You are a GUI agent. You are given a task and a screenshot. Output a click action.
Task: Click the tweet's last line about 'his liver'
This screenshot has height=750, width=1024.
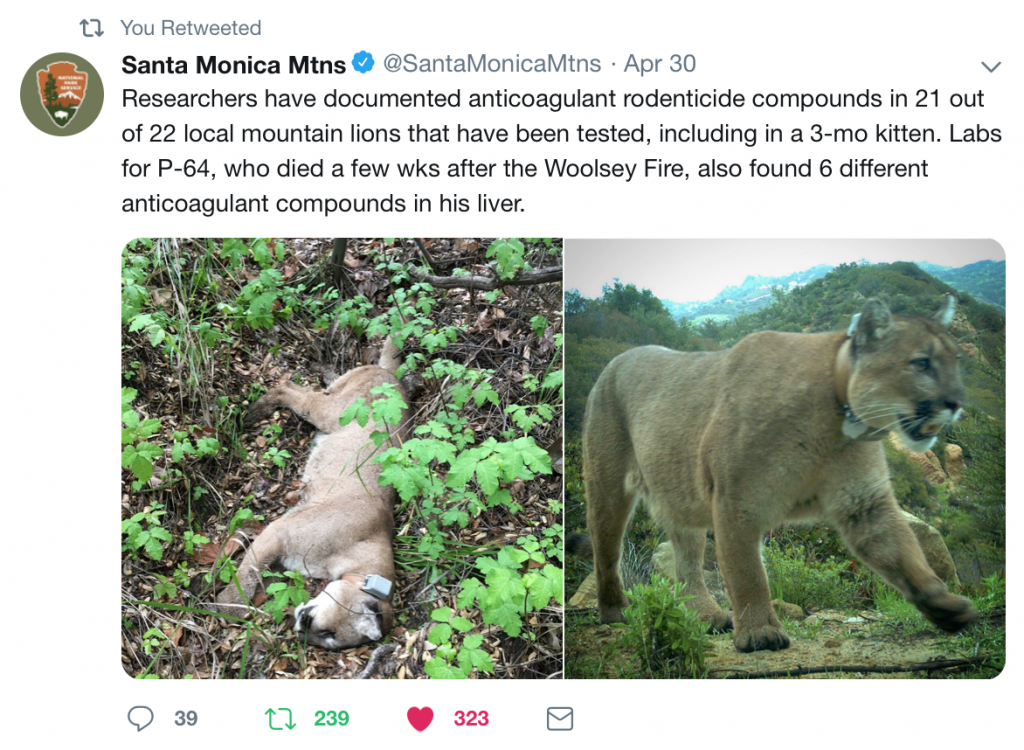click(323, 204)
